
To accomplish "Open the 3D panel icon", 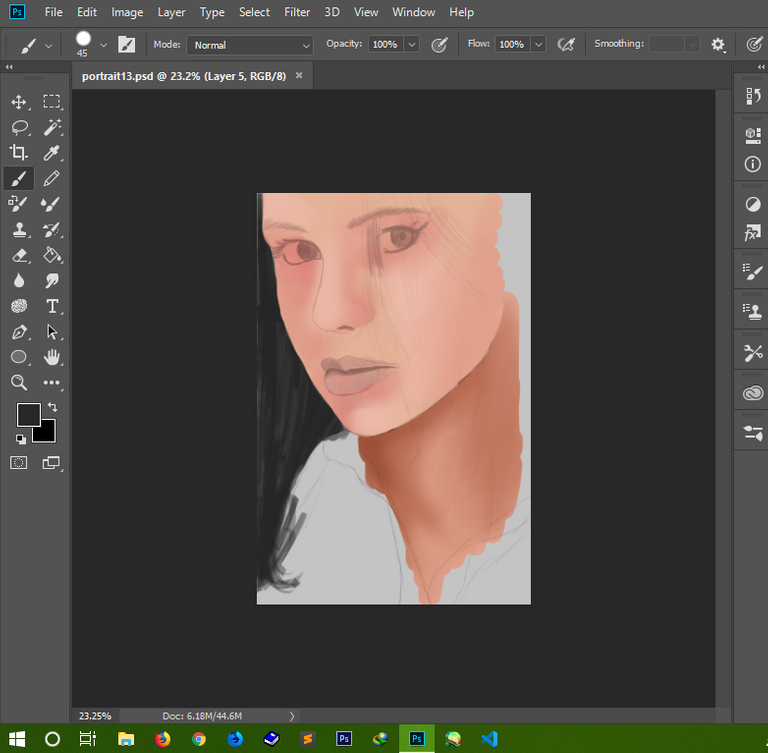I will click(x=753, y=135).
